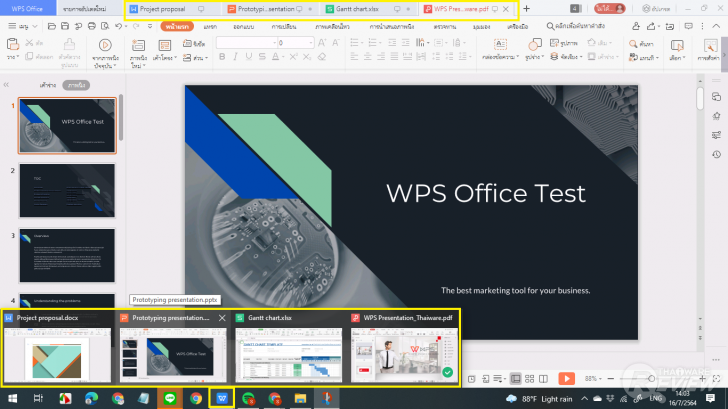Select slide 2 thumbnail
728x409 pixels.
(67, 190)
